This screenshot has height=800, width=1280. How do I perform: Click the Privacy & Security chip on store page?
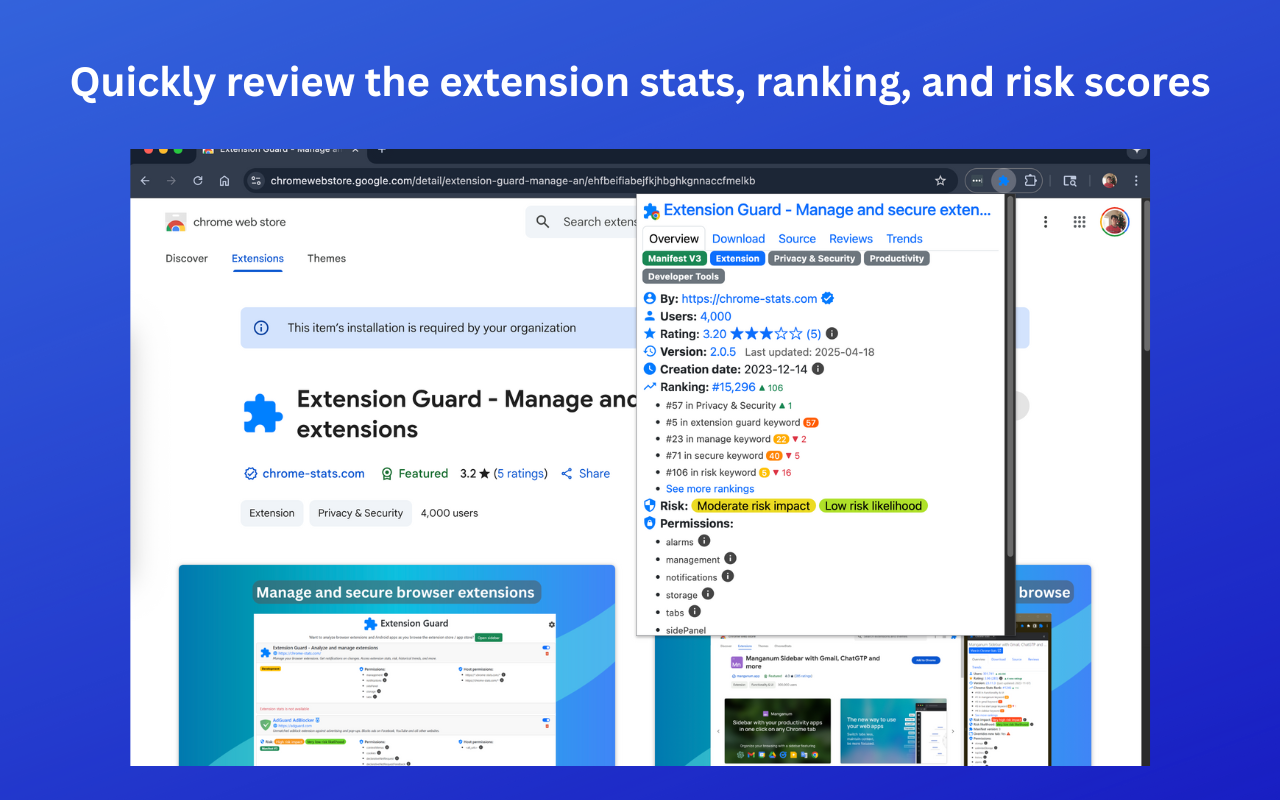[x=360, y=513]
